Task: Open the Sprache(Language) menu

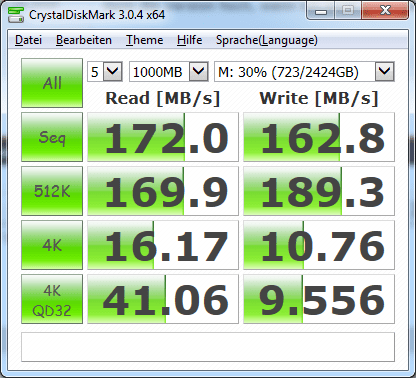Action: [267, 40]
